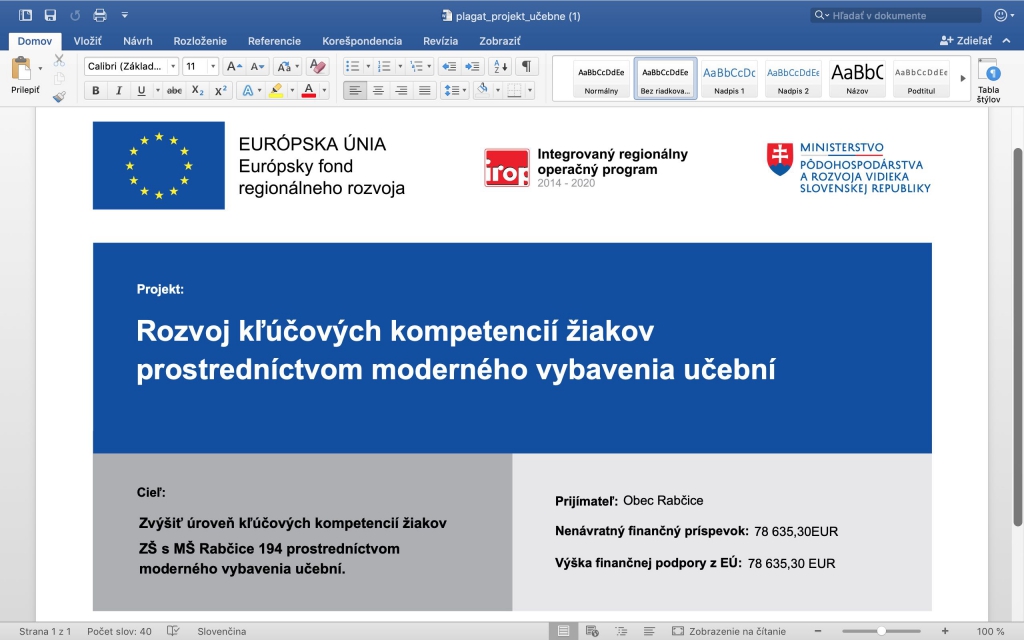This screenshot has width=1024, height=640.
Task: Click the smiley feedback icon
Action: point(1000,15)
